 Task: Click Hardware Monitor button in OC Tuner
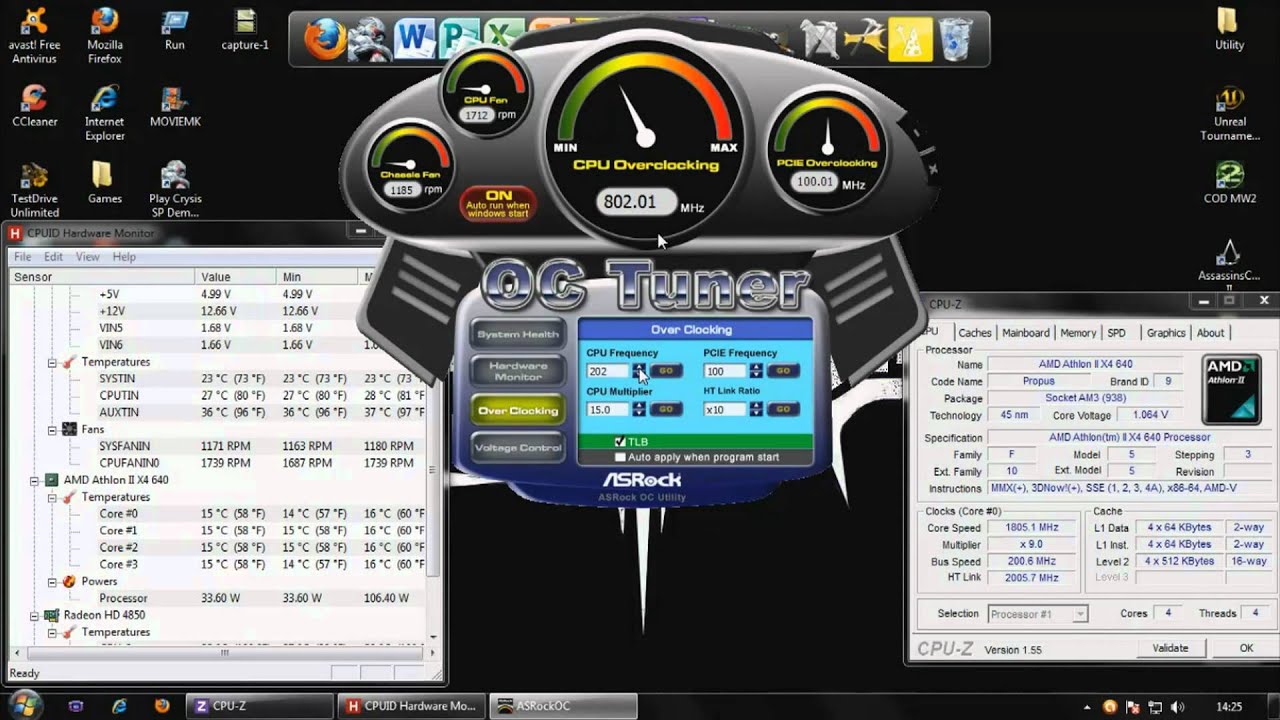coord(518,371)
